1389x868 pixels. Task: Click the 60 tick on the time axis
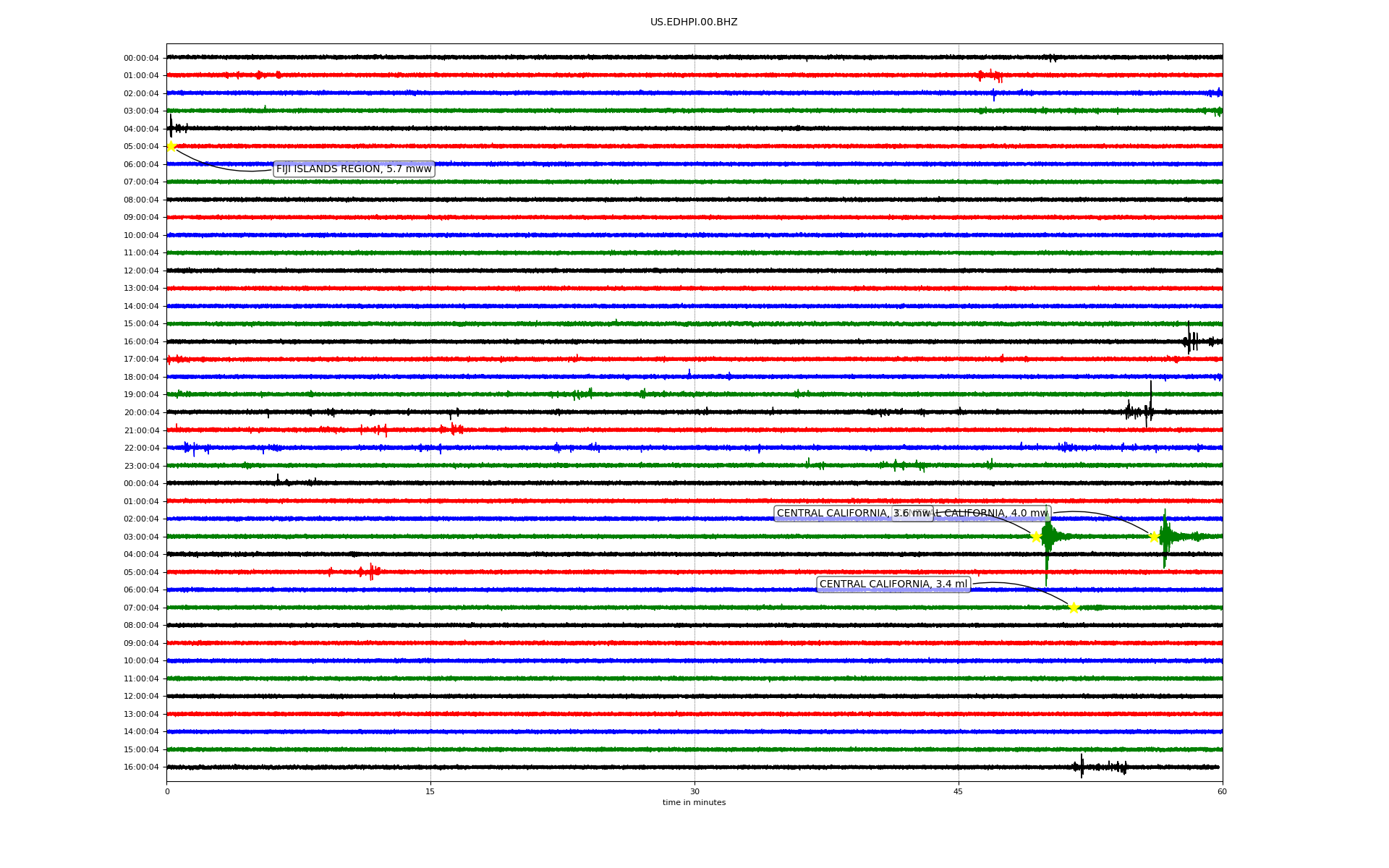click(1222, 791)
